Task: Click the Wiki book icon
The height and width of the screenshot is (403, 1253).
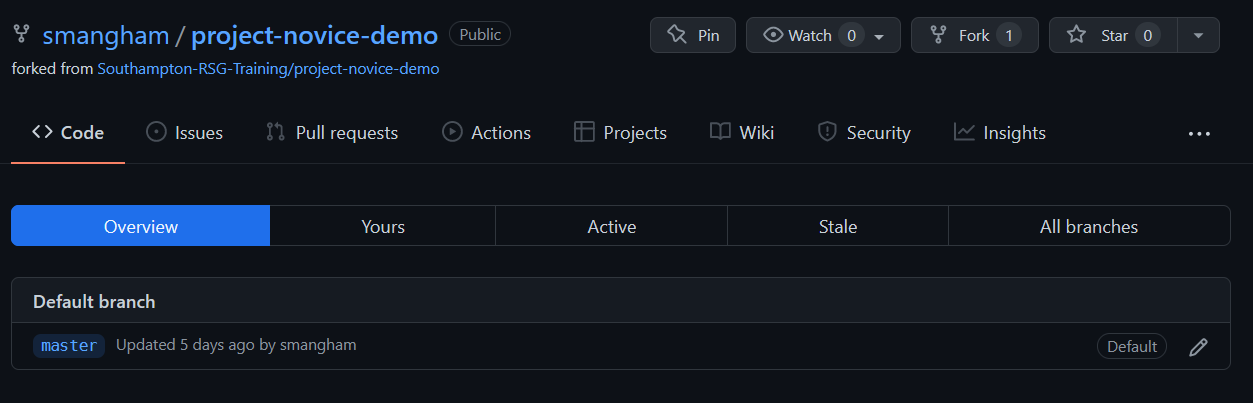Action: [720, 132]
